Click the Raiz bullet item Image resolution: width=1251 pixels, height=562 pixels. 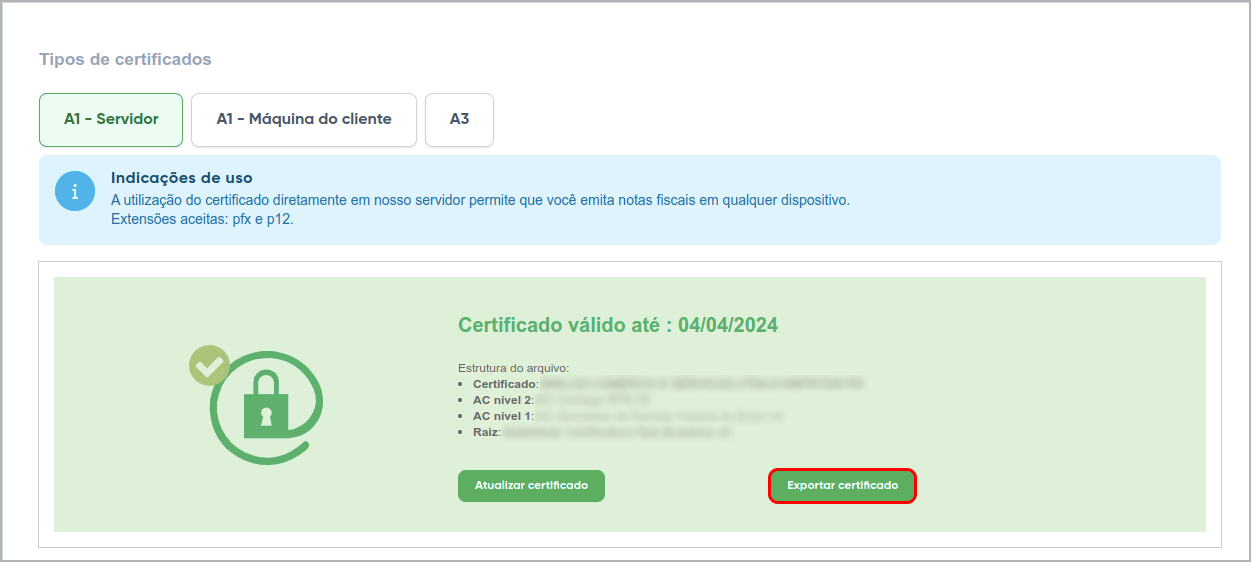click(x=486, y=432)
